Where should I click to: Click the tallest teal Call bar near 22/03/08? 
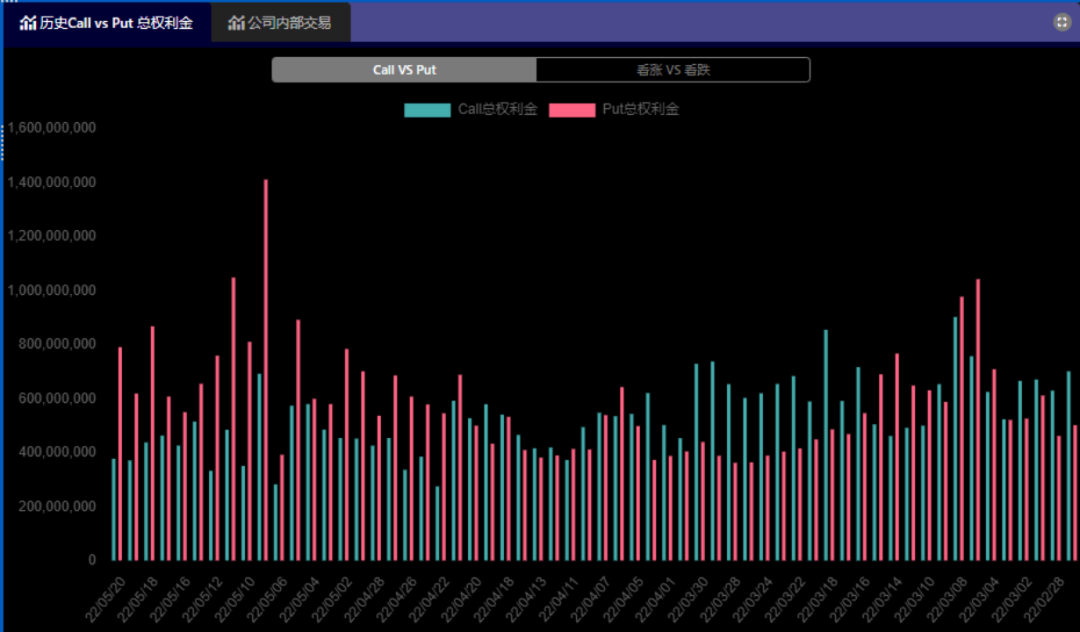point(955,438)
